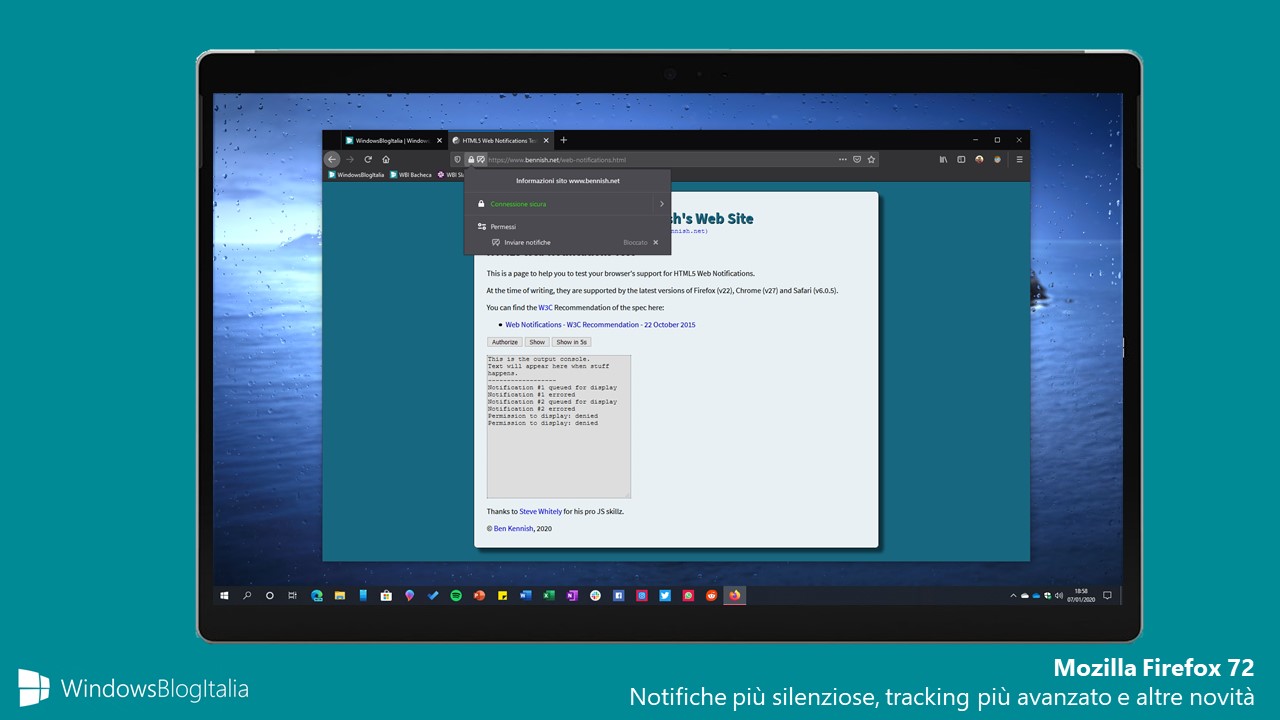
Task: Open Task View in taskbar
Action: [292, 595]
